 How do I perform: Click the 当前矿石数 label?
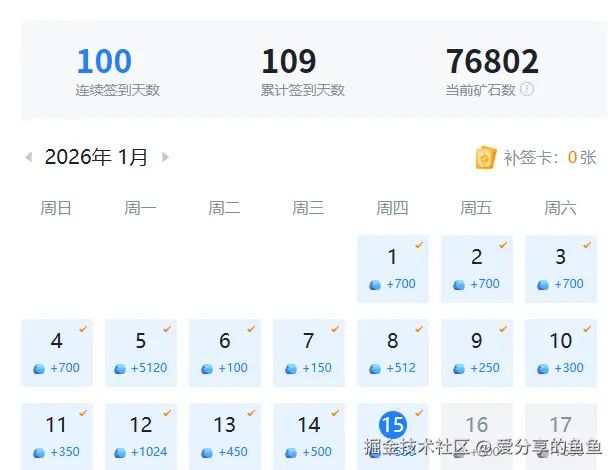[x=480, y=90]
